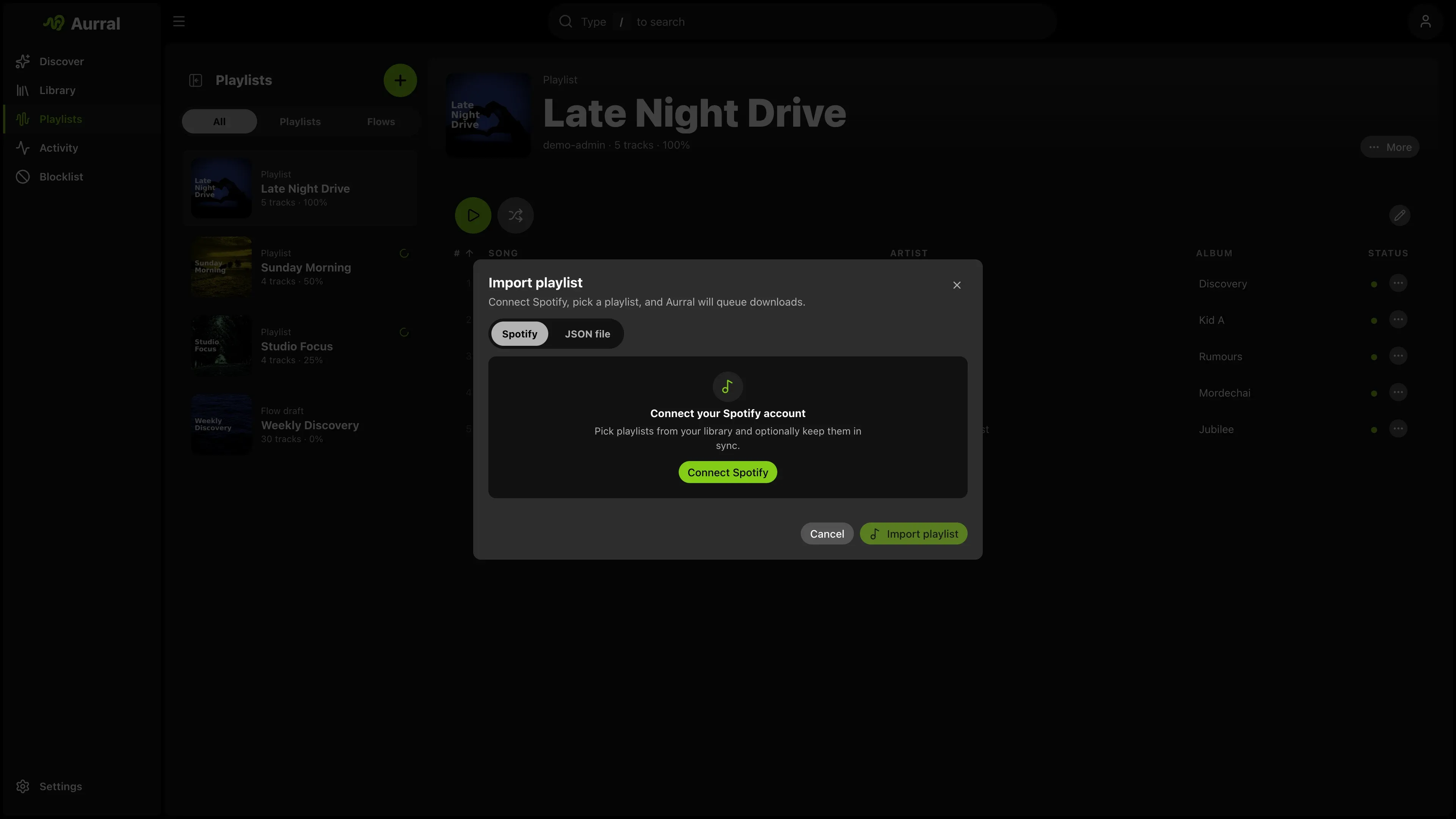
Task: Play the Late Night Drive playlist
Action: coord(473,215)
